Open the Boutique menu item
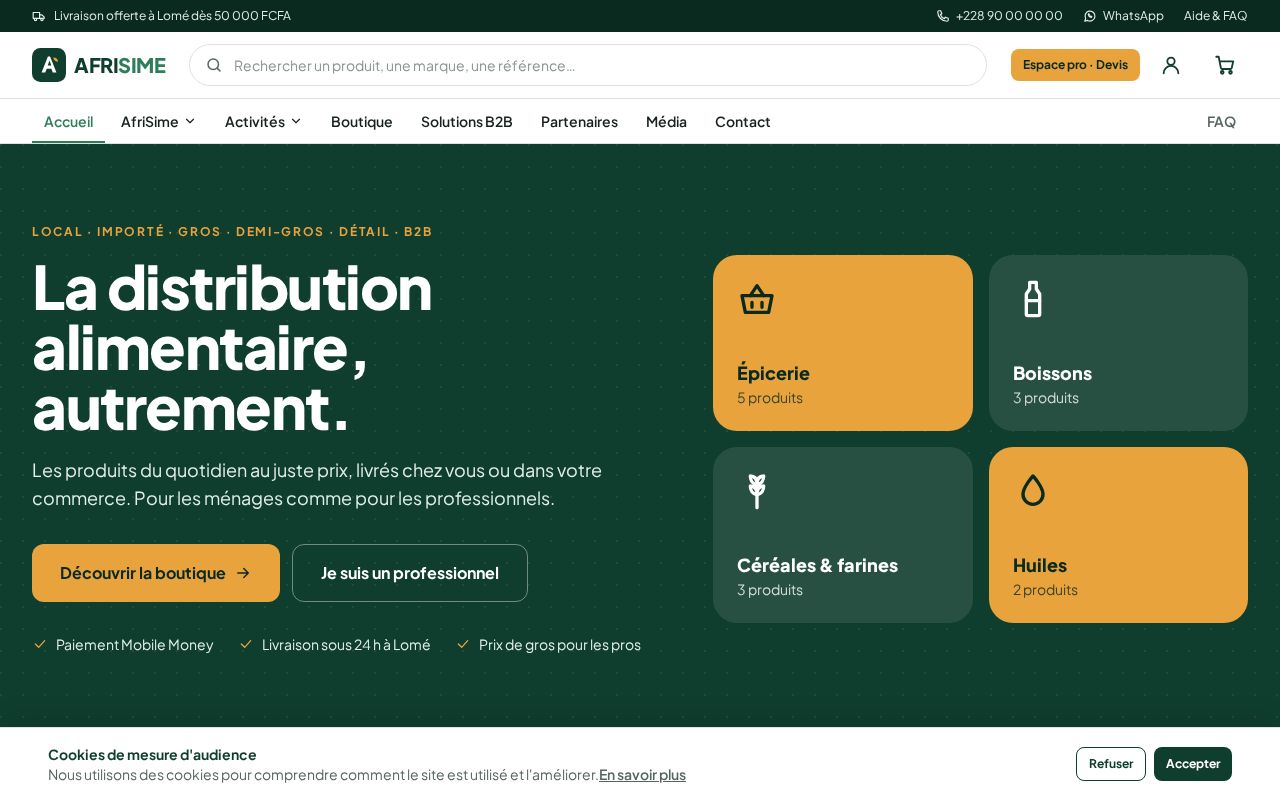Viewport: 1280px width, 800px height. point(362,121)
